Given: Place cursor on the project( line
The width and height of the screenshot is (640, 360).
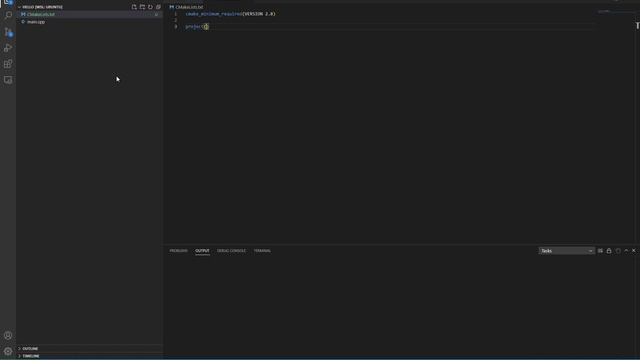Looking at the screenshot, I should (197, 27).
